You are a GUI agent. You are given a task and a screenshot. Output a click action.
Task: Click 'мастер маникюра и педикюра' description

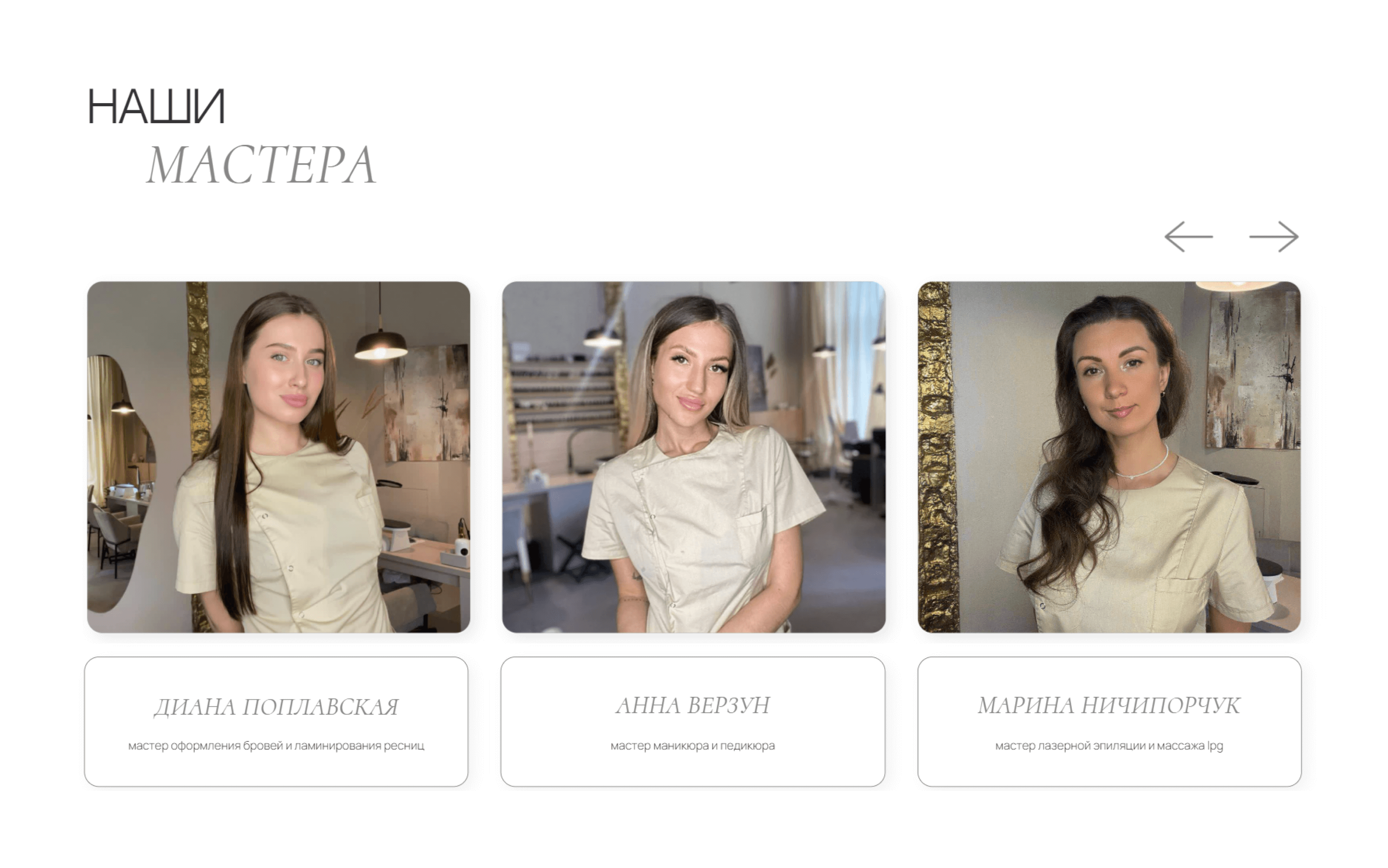693,746
